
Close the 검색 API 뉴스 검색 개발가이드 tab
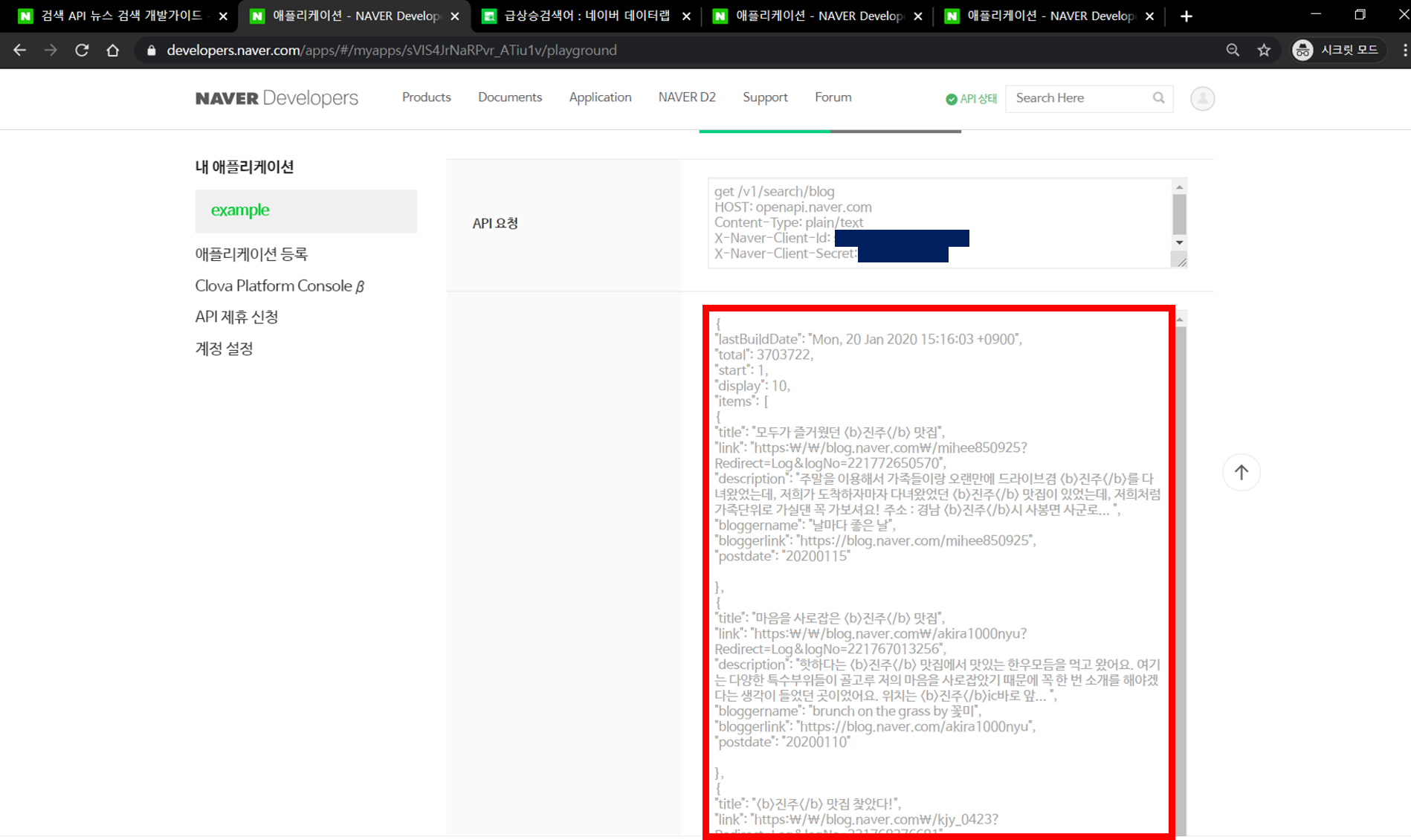(223, 16)
